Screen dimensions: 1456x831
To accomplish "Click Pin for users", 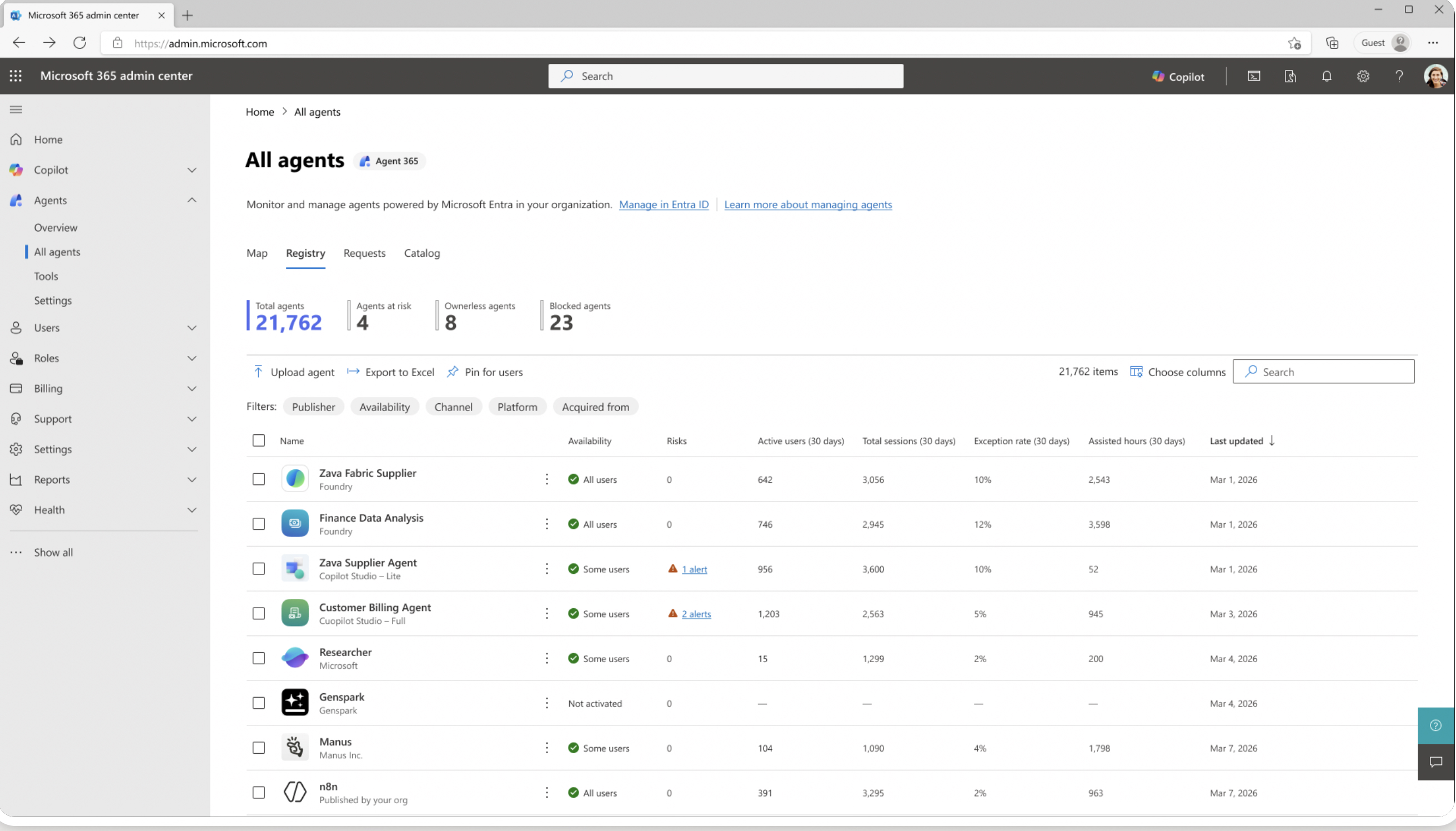I will (x=485, y=372).
